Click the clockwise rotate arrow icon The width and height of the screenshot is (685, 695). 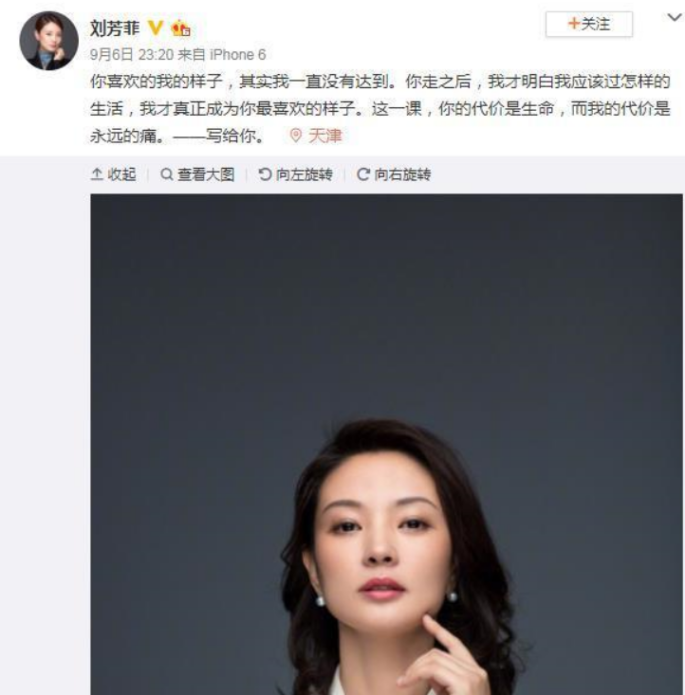363,174
